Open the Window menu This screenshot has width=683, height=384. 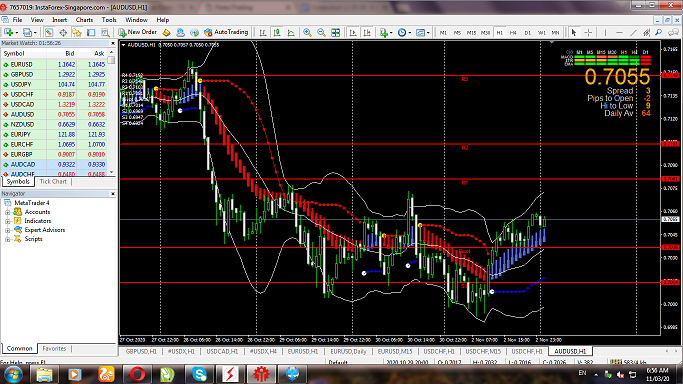pyautogui.click(x=136, y=20)
